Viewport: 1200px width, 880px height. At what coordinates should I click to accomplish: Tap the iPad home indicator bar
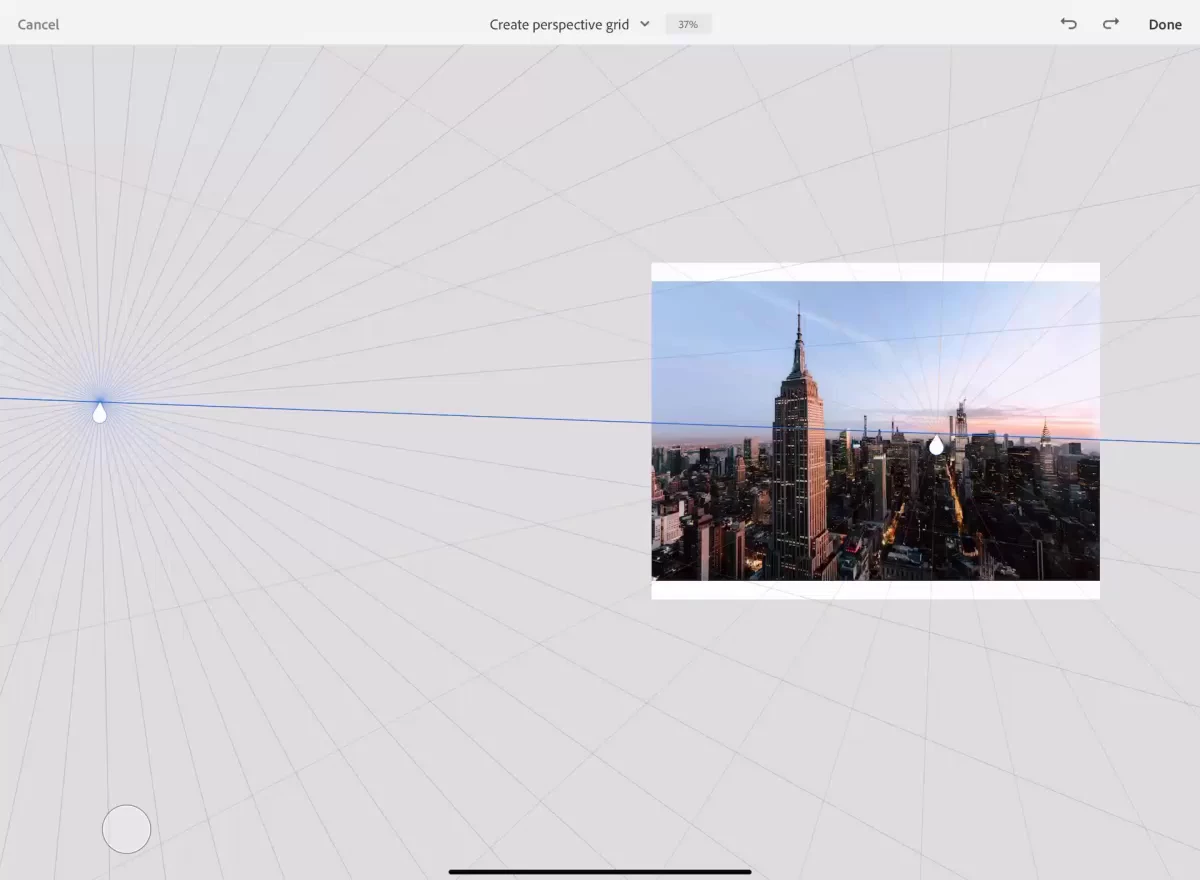coord(600,871)
